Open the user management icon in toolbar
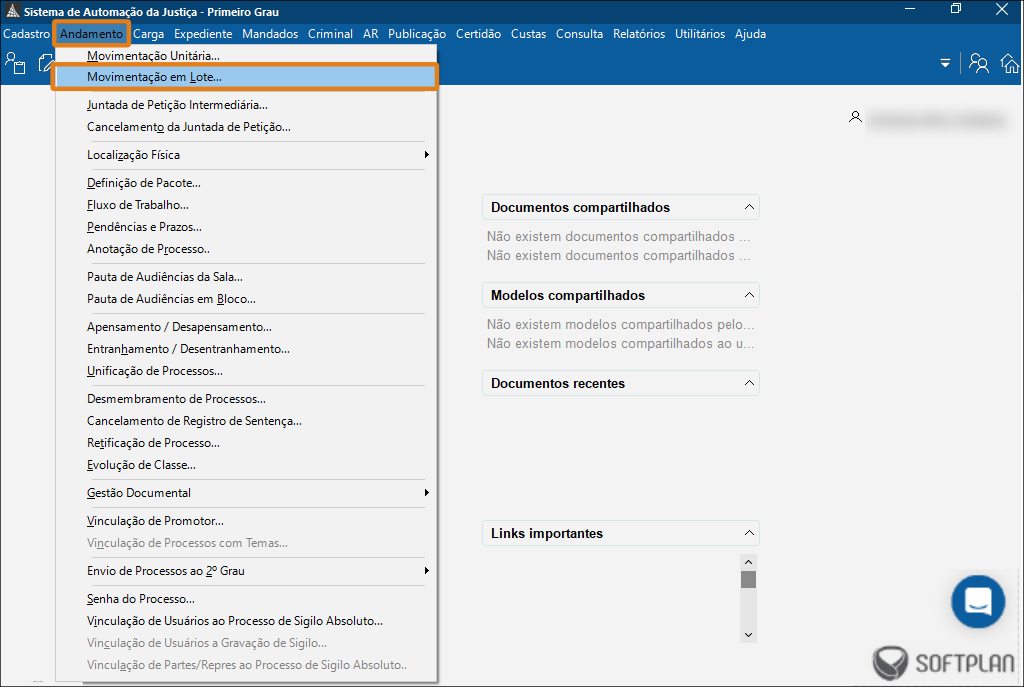1024x687 pixels. click(978, 63)
